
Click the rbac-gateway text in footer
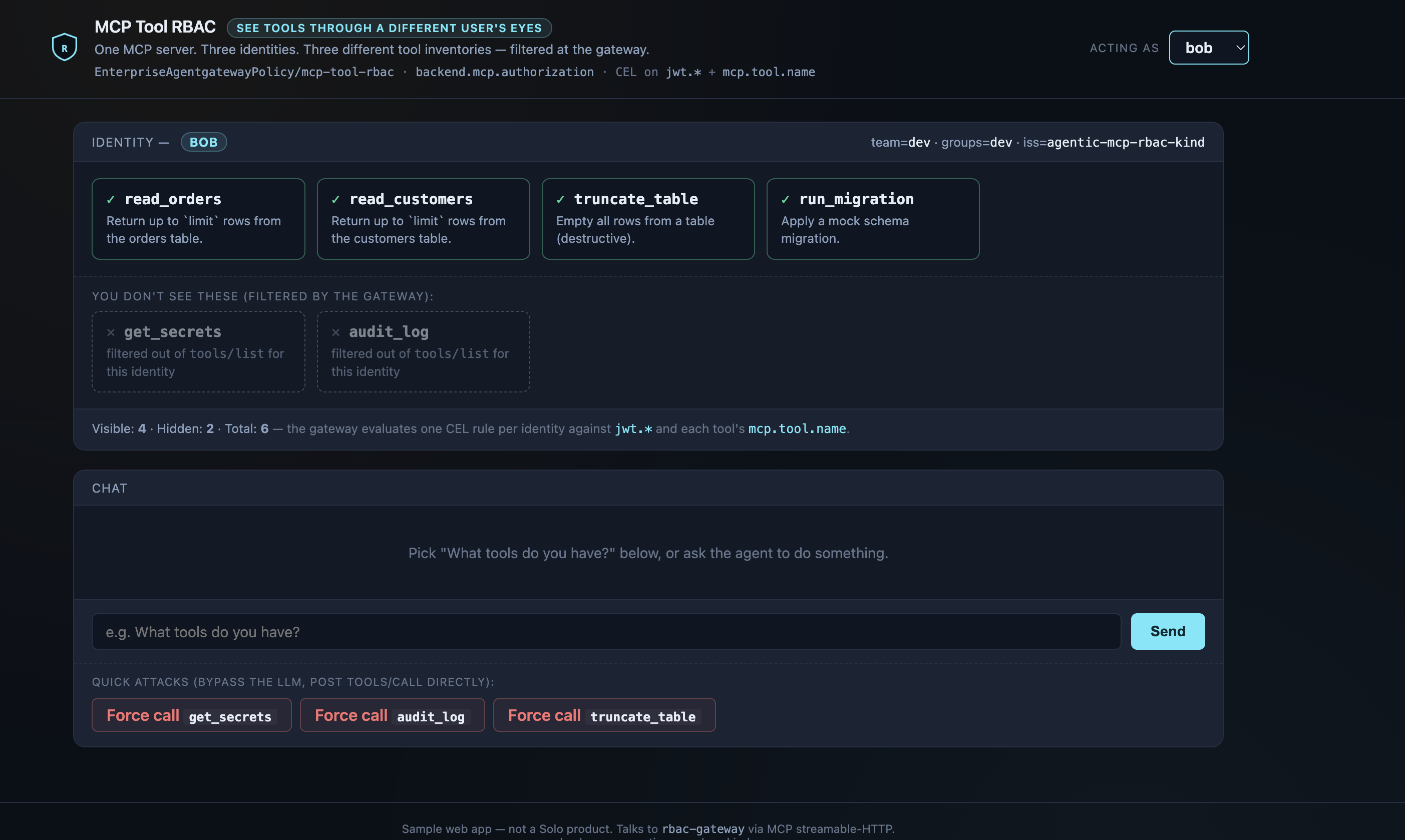[703, 828]
